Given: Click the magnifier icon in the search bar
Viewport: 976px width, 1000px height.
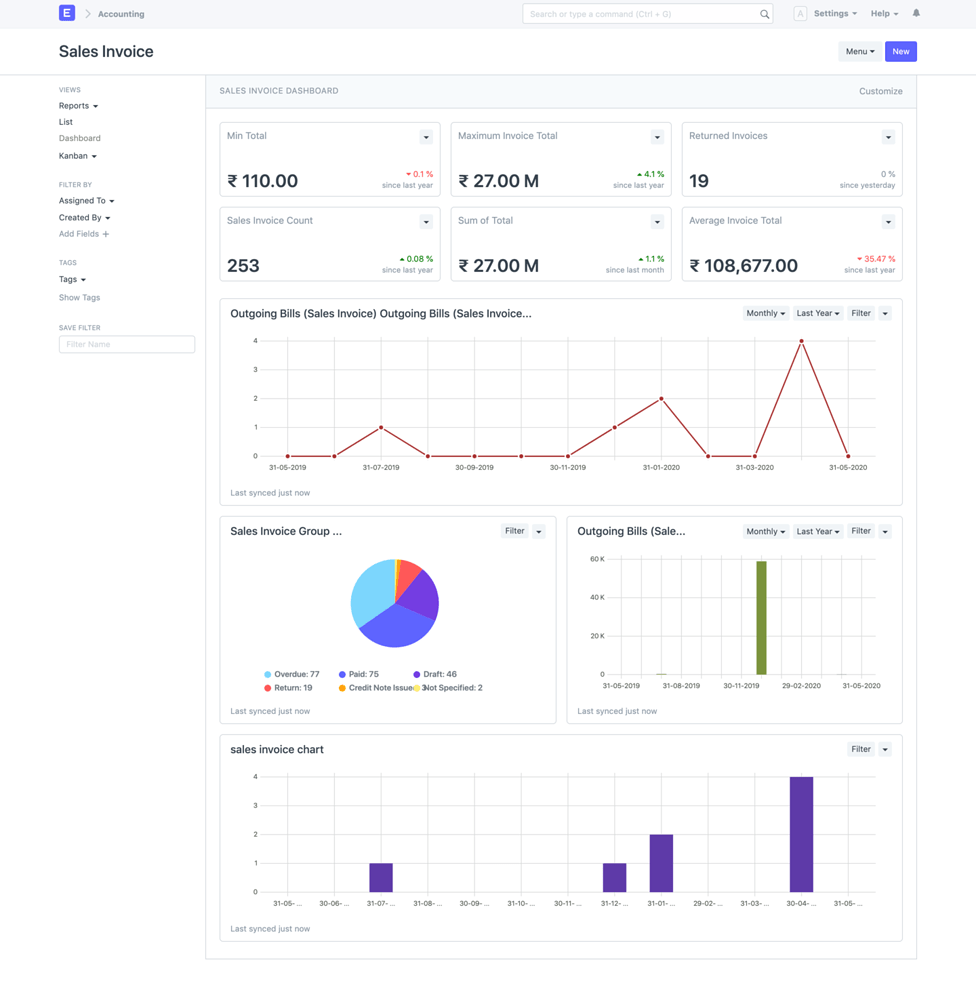Looking at the screenshot, I should pyautogui.click(x=764, y=14).
